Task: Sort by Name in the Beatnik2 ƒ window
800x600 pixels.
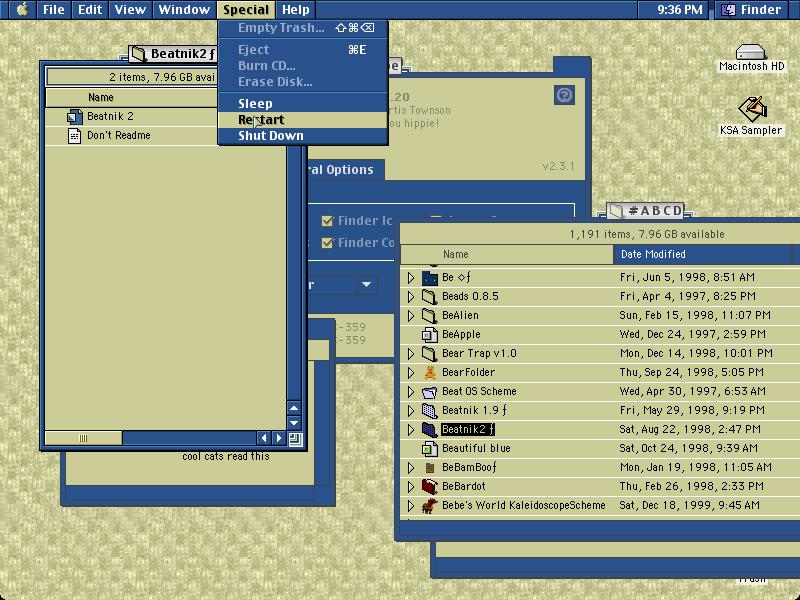Action: pyautogui.click(x=131, y=97)
